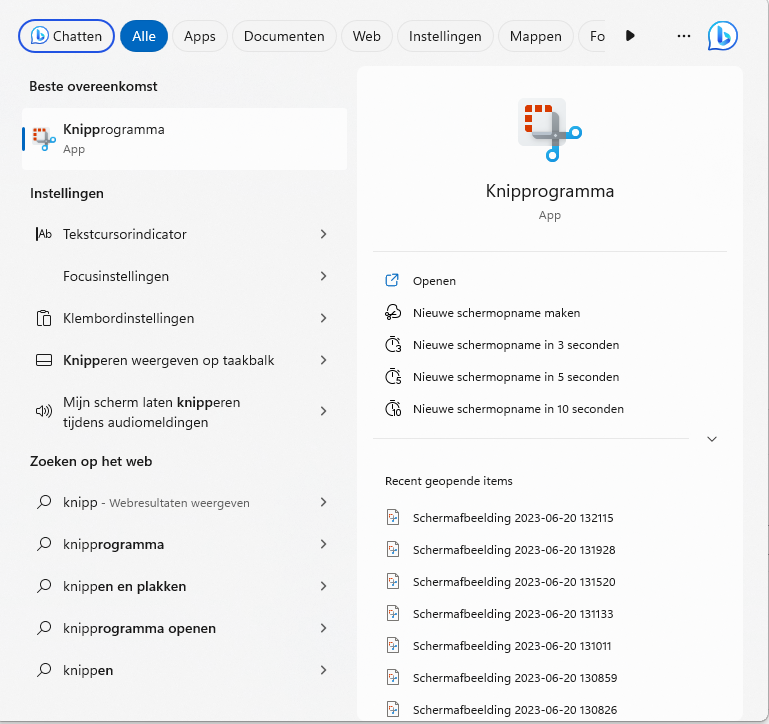The width and height of the screenshot is (769, 724).
Task: Switch to the Apps filter tab
Action: (200, 36)
